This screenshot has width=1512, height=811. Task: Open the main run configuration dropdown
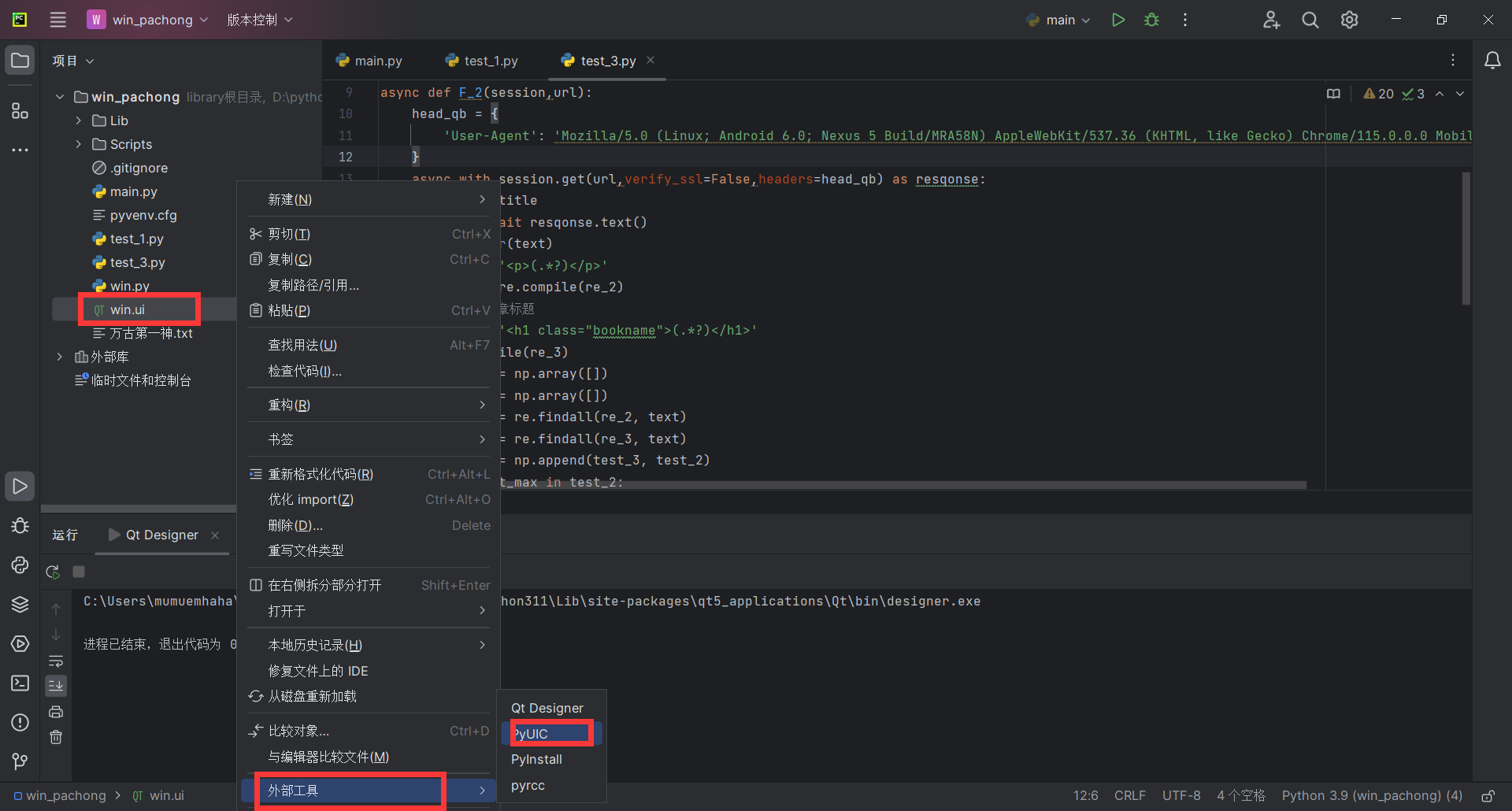point(1059,20)
